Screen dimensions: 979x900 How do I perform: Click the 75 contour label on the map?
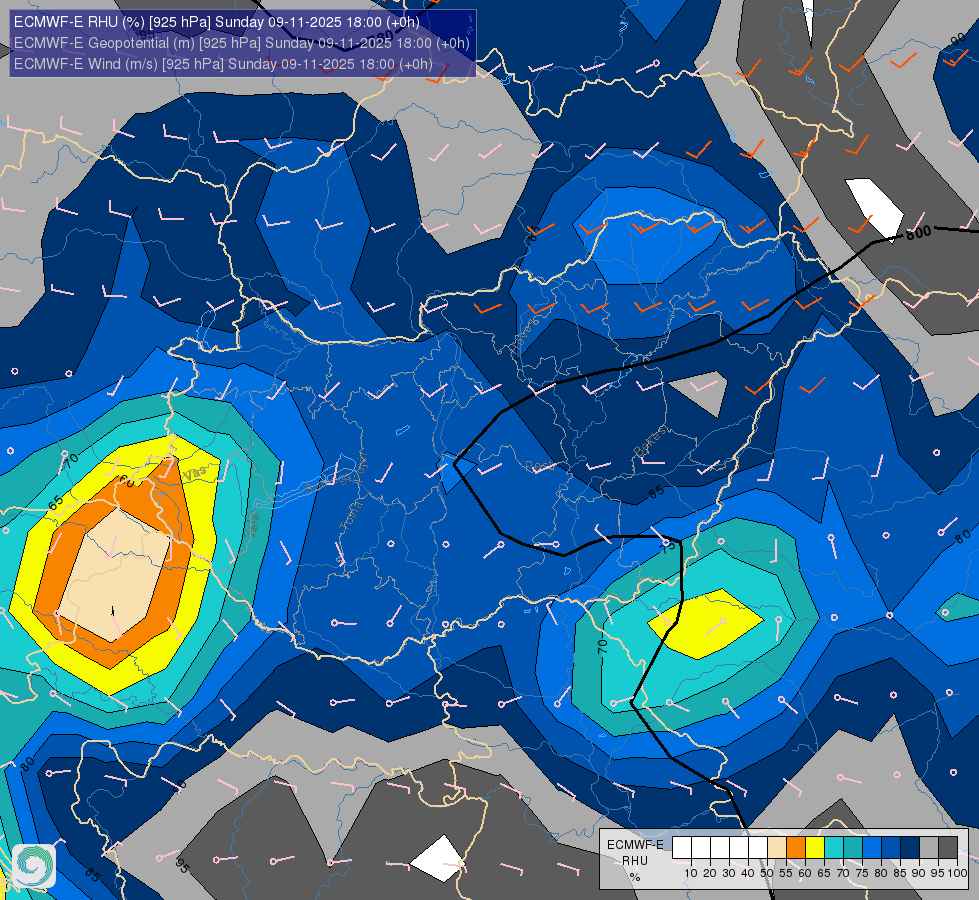[669, 546]
